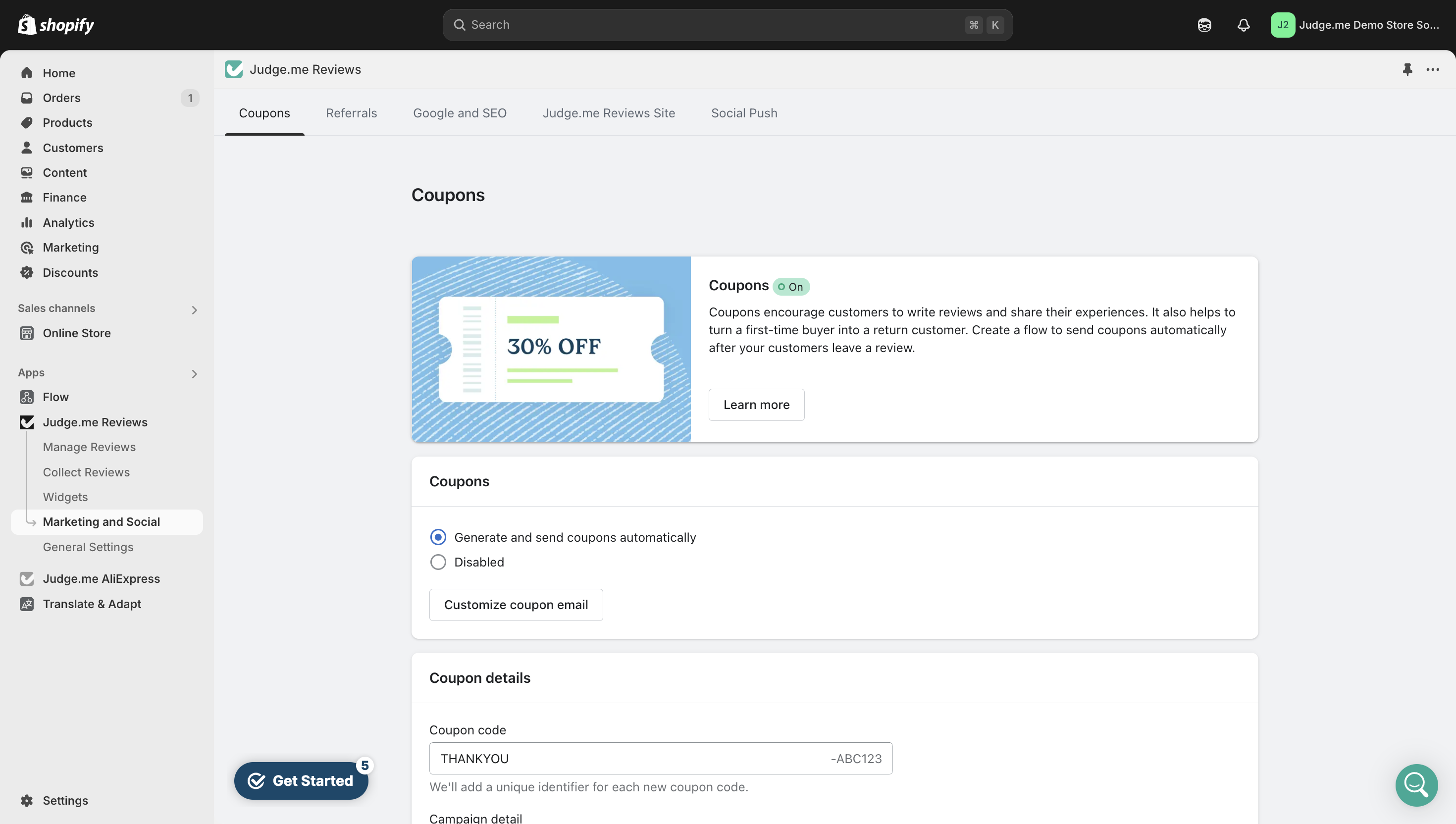Click the search magnifier icon

460,25
